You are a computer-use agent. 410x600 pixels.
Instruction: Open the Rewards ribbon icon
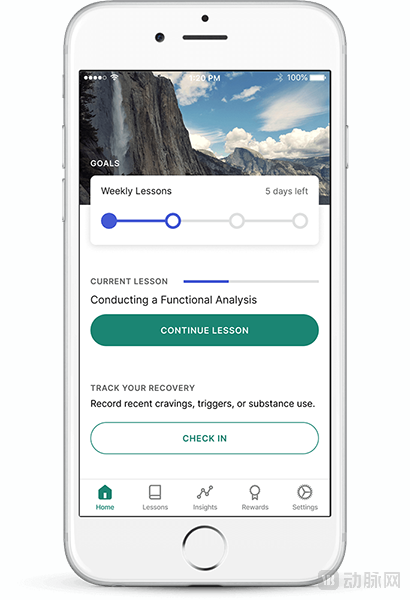pos(255,492)
